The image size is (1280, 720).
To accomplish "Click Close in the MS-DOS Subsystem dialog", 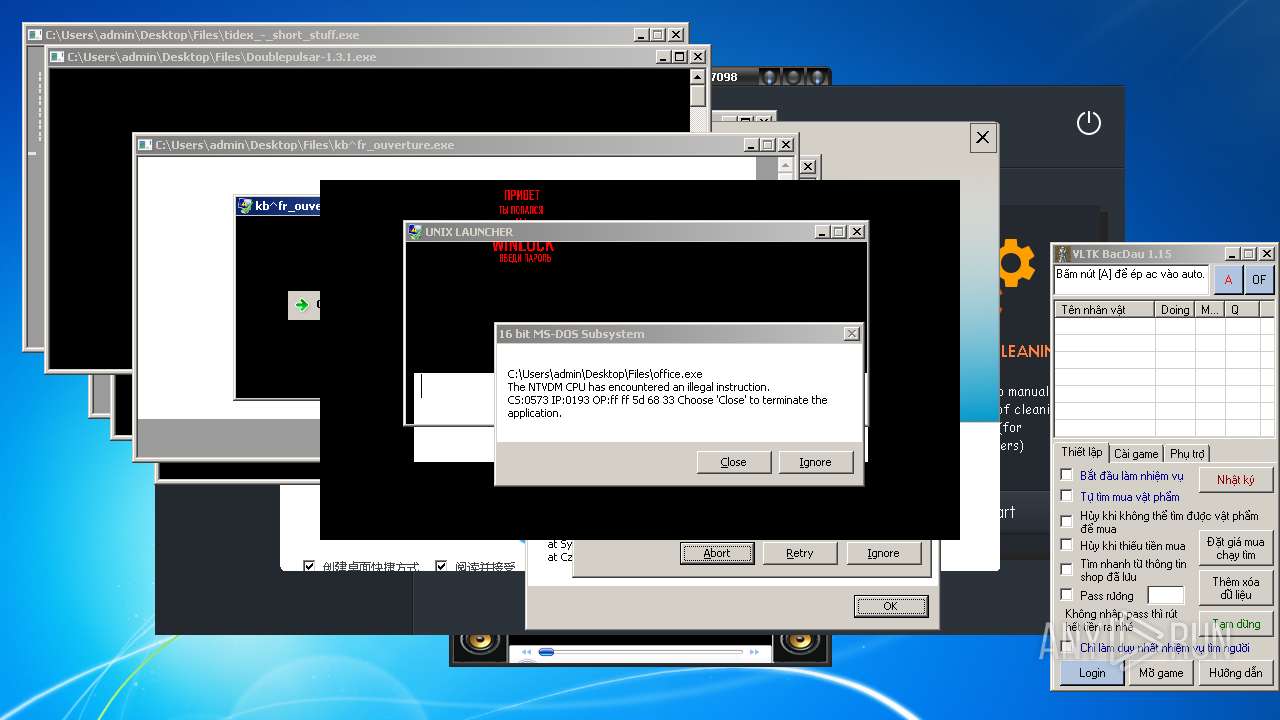I will 733,462.
